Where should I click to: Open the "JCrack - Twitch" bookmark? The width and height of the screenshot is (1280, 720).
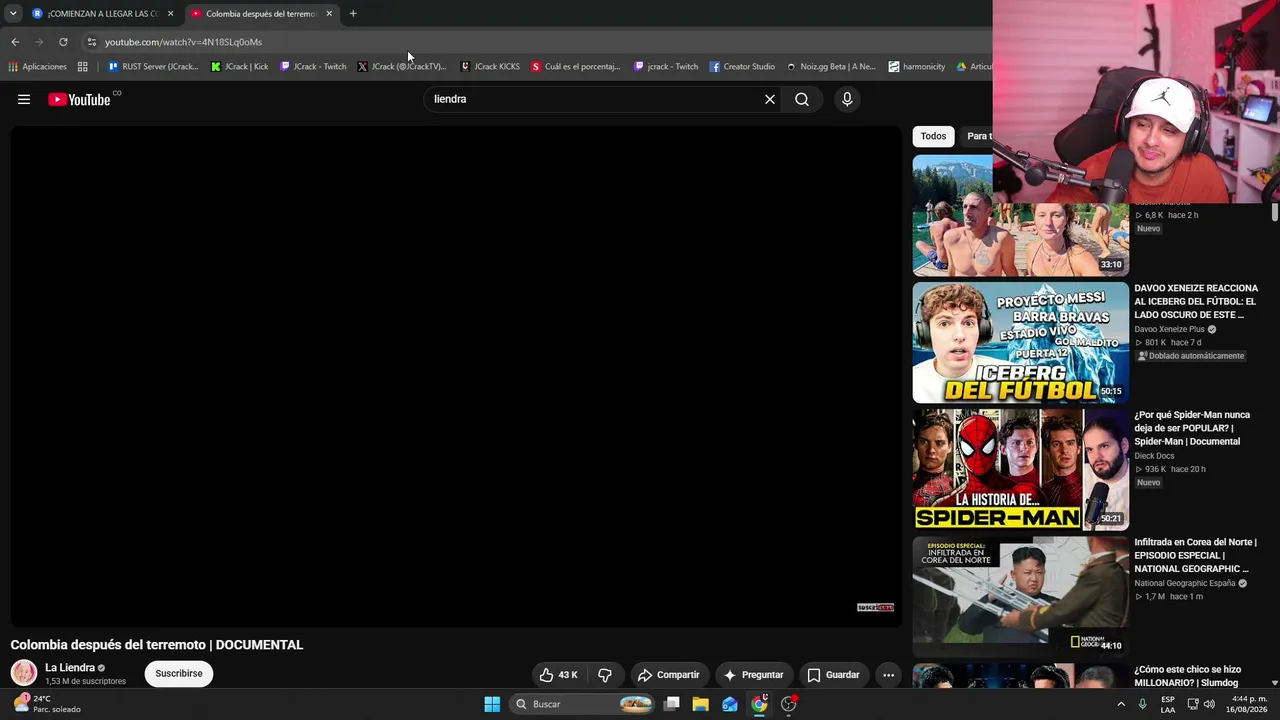click(x=313, y=67)
